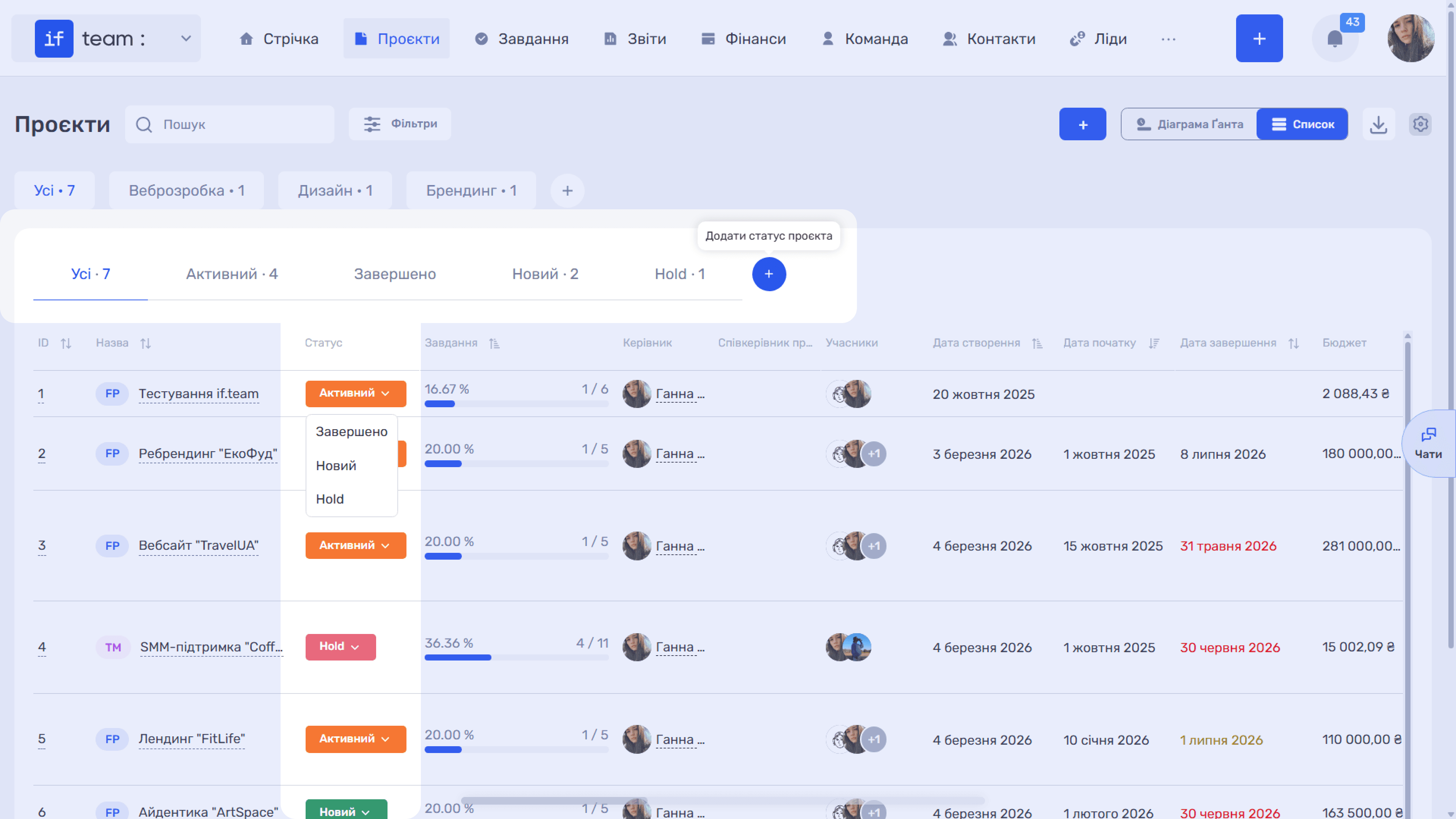
Task: Open the notifications bell
Action: 1335,38
